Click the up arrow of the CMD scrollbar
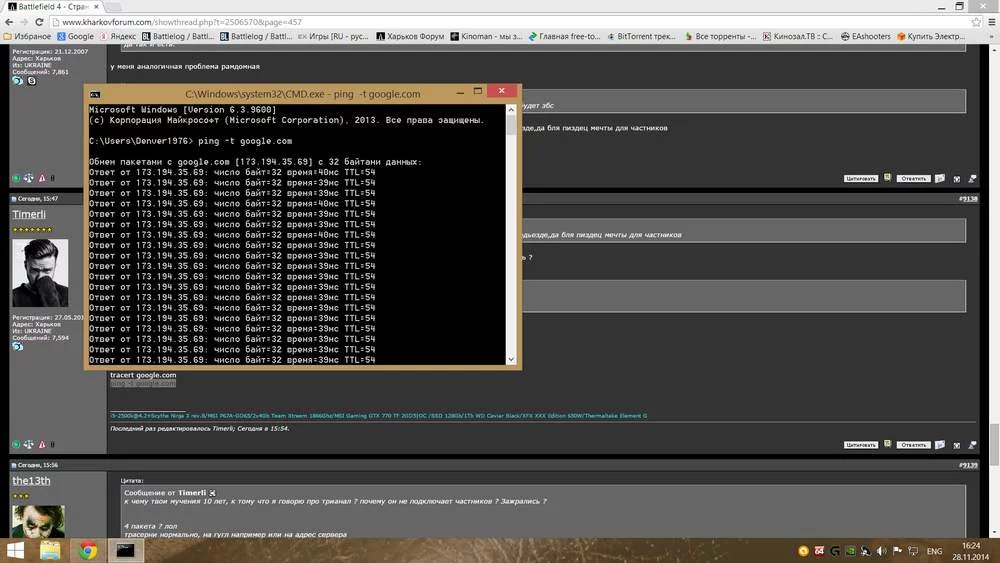Viewport: 1000px width, 563px height. [511, 110]
